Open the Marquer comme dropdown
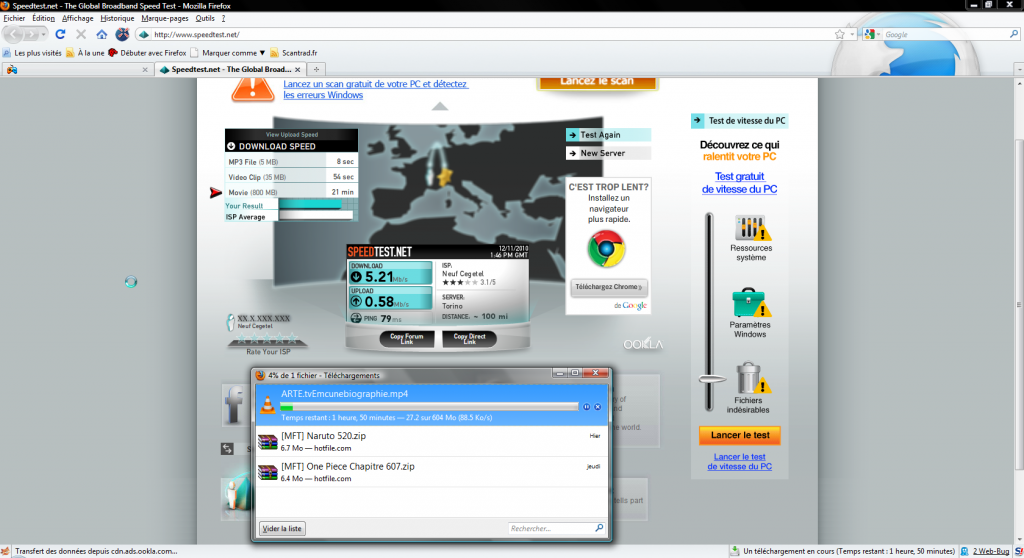The width and height of the screenshot is (1024, 558). click(262, 53)
